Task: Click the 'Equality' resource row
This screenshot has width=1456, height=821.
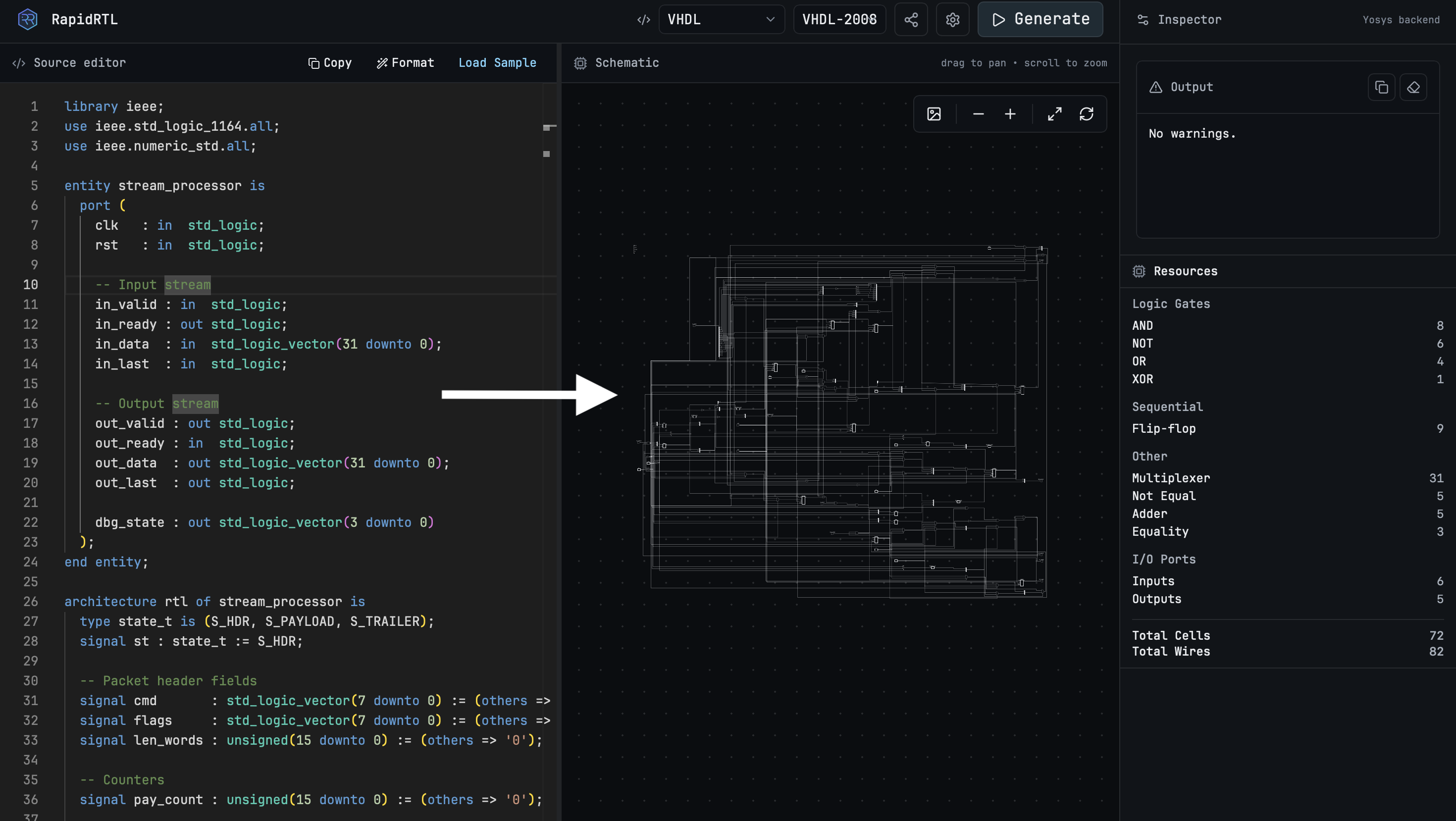Action: [1288, 532]
